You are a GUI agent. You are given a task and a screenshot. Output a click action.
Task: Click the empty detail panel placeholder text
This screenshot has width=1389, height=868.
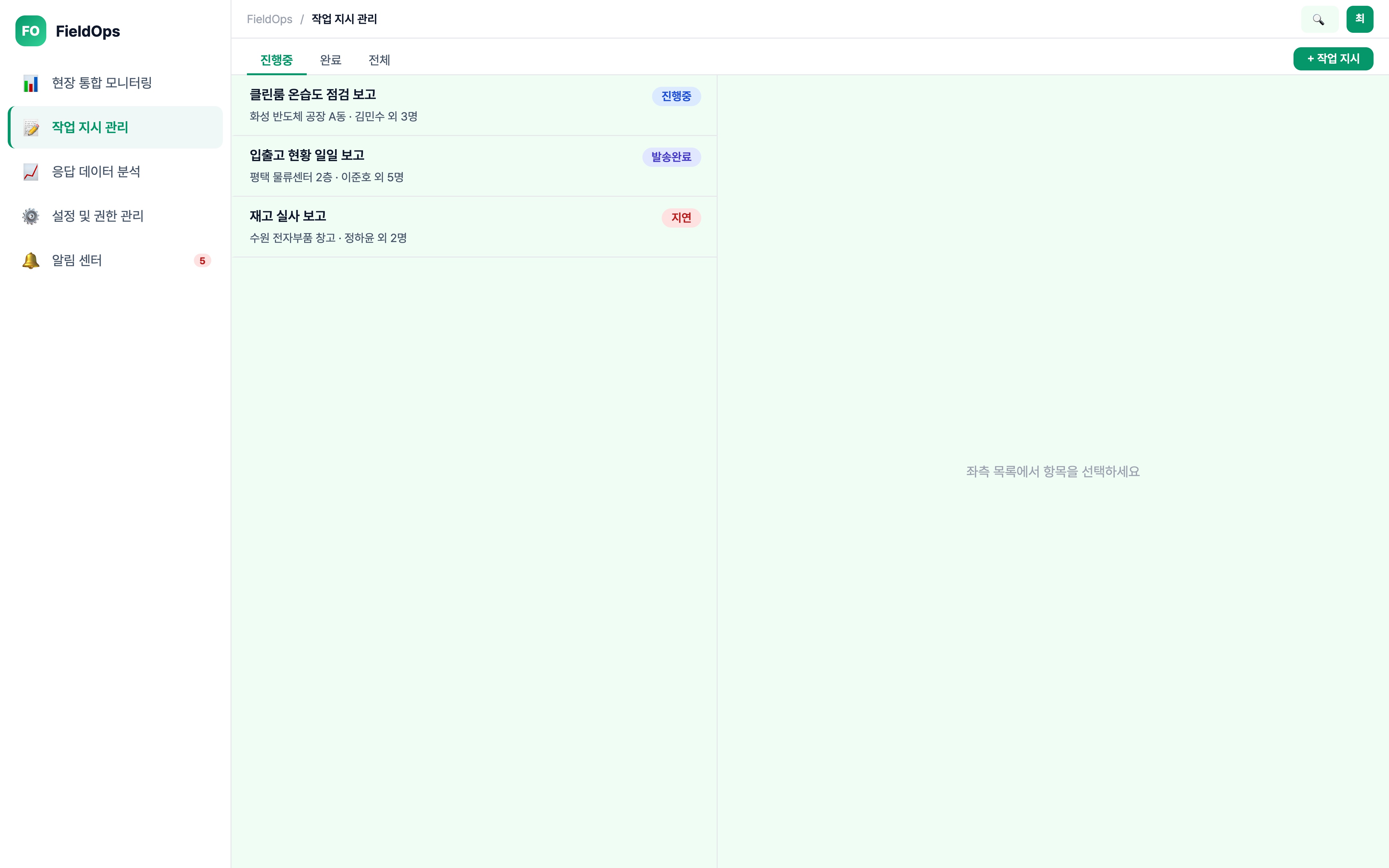[x=1052, y=471]
